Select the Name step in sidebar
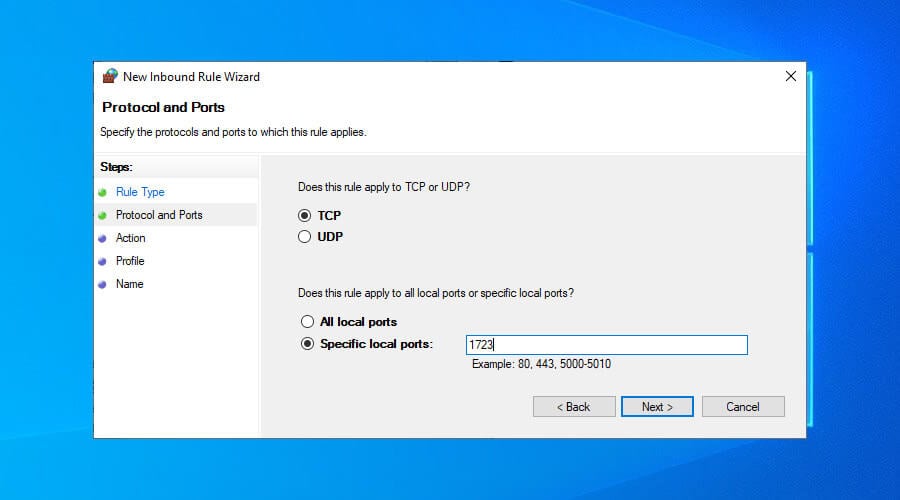Screen dimensions: 900x500 tap(129, 284)
